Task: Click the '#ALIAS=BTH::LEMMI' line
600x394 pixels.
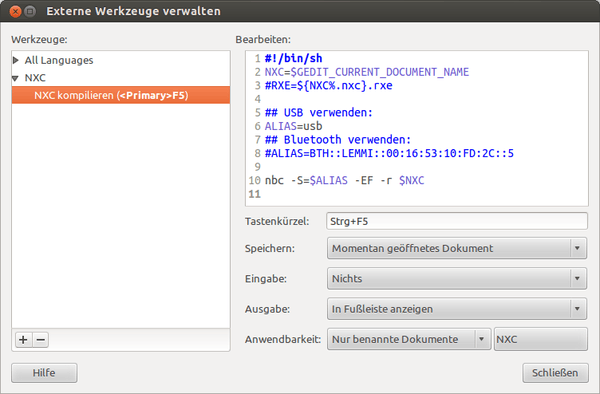Action: pyautogui.click(x=389, y=153)
